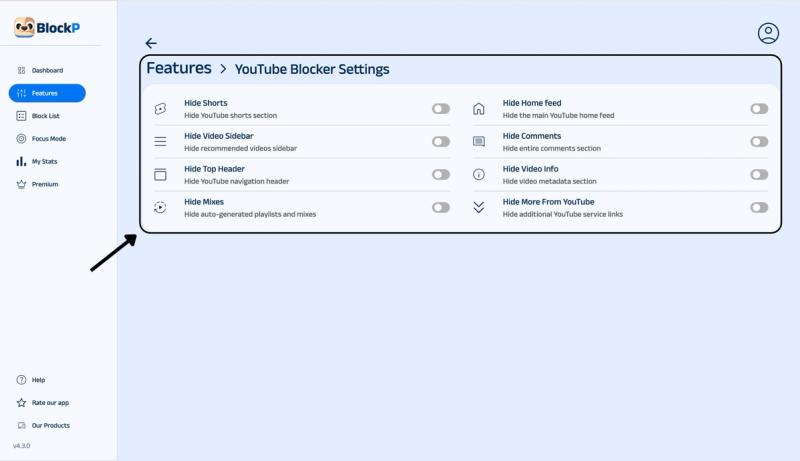This screenshot has height=461, width=800.
Task: Toggle Hide Top Header on
Action: (x=441, y=174)
